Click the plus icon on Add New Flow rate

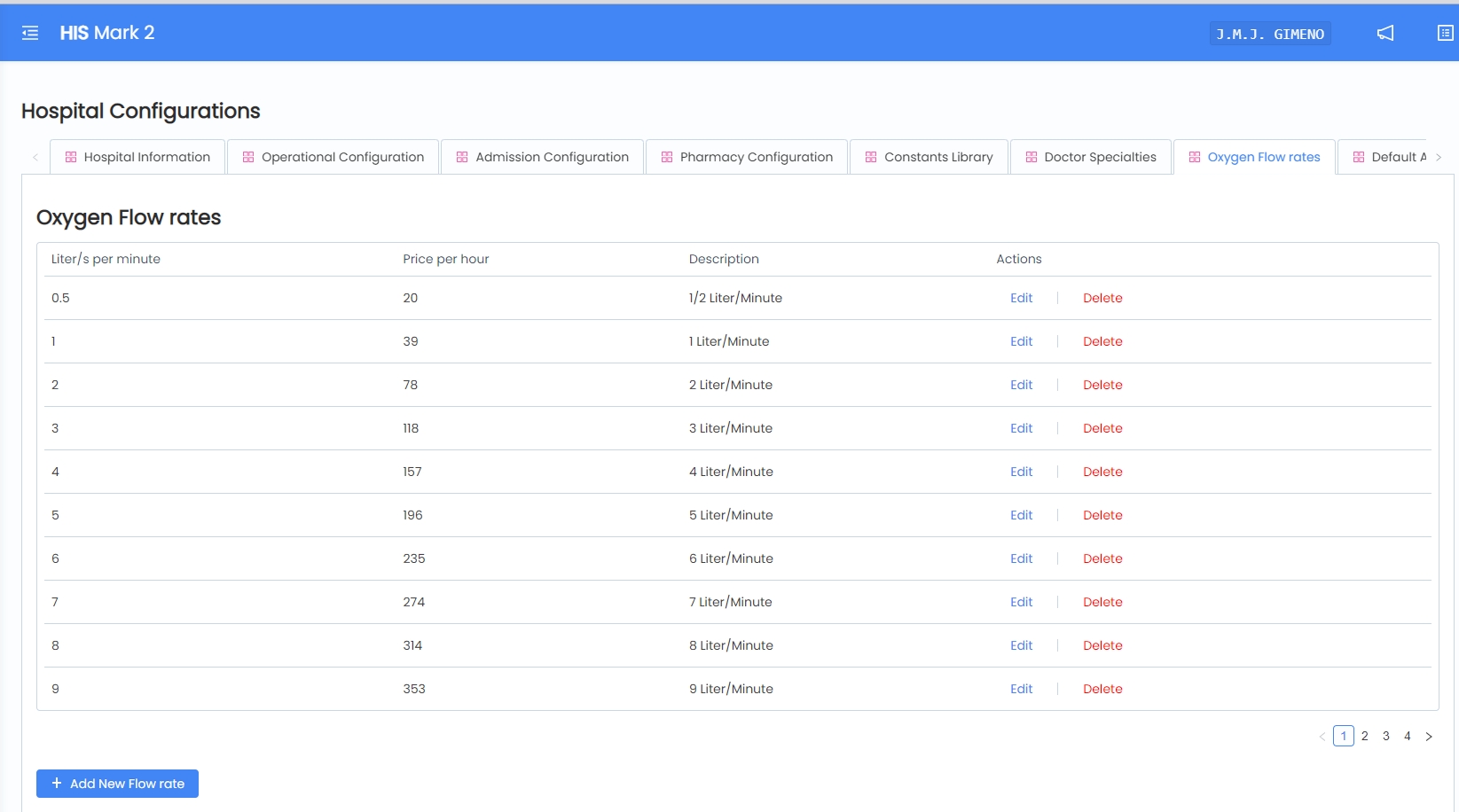pyautogui.click(x=57, y=784)
